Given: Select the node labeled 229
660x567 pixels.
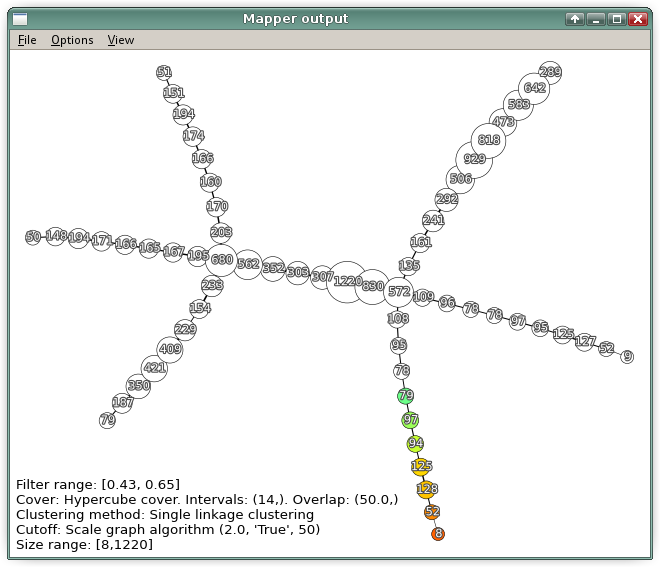Looking at the screenshot, I should 185,329.
